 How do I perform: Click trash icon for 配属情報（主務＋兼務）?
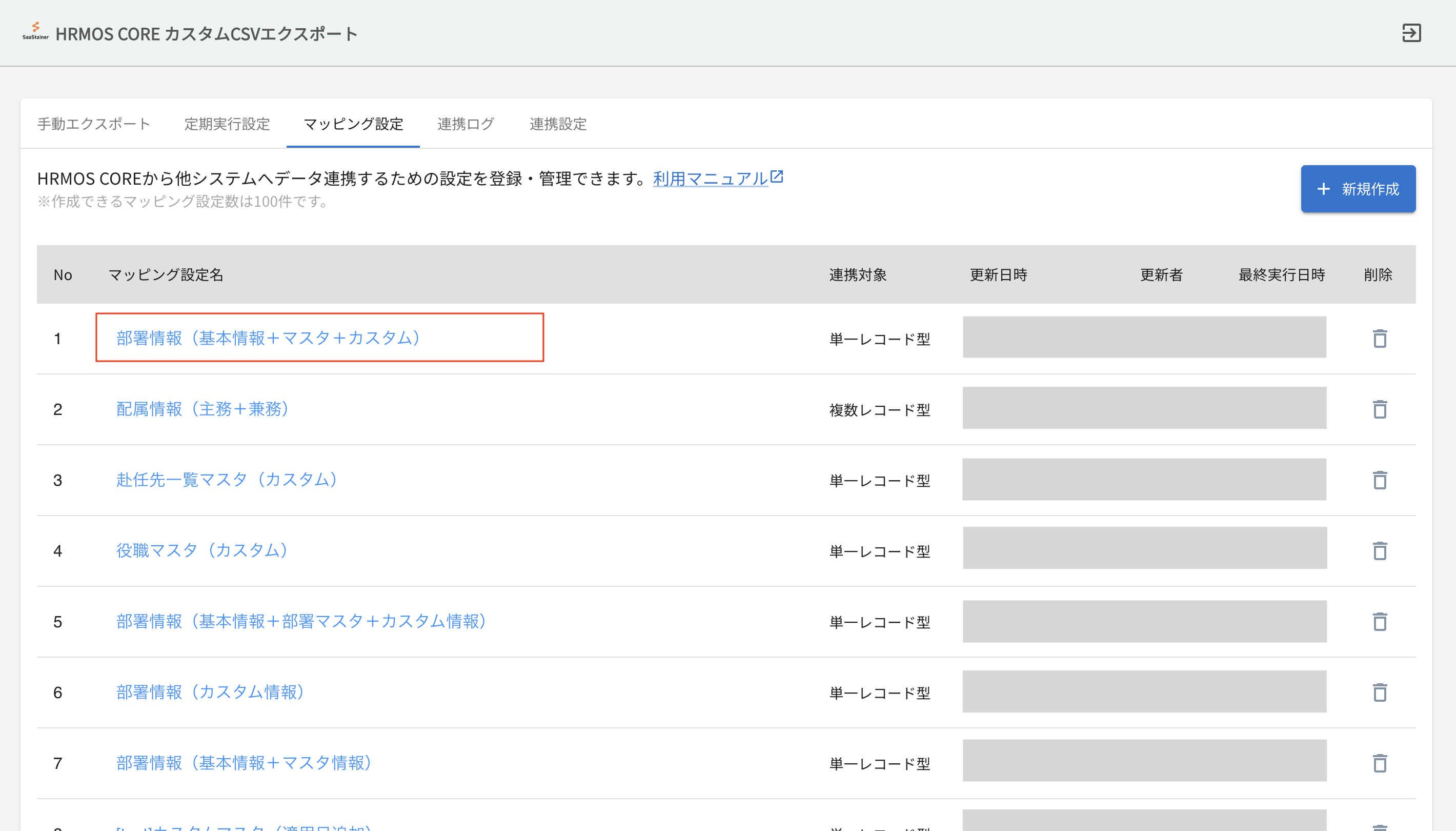[1379, 409]
